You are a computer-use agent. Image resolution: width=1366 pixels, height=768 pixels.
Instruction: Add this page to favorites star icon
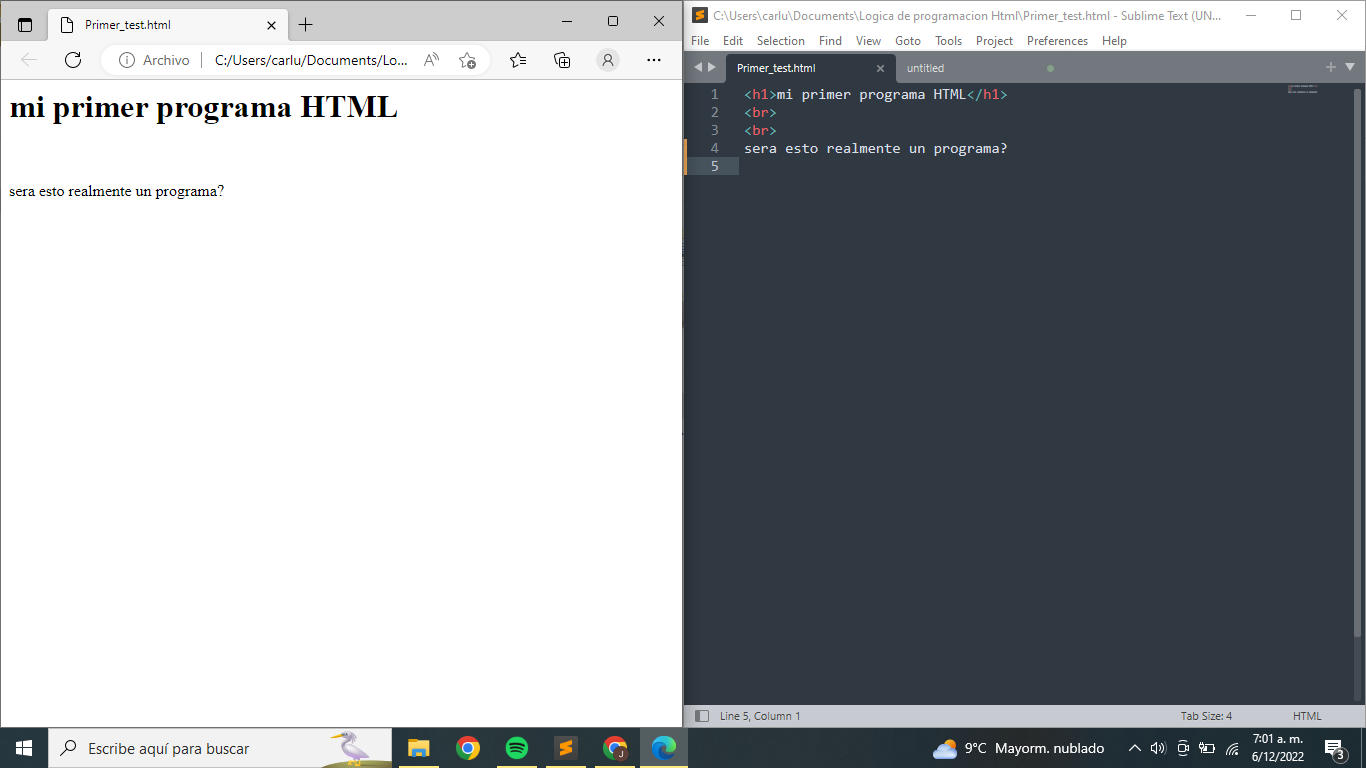point(467,60)
